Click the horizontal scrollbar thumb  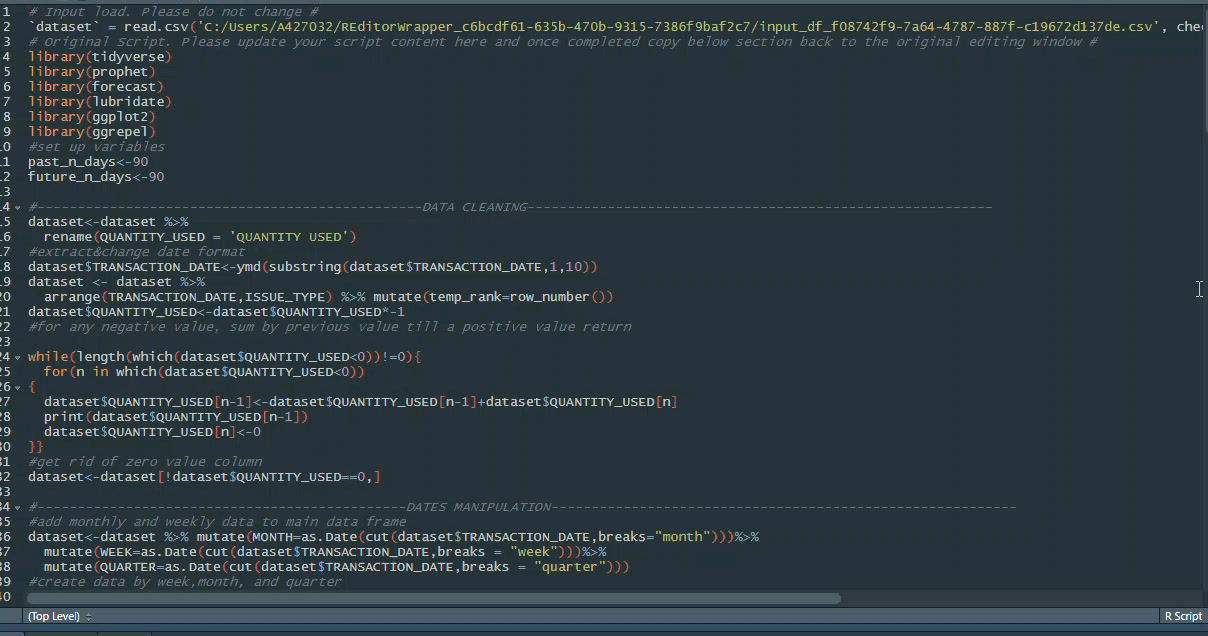[x=430, y=599]
